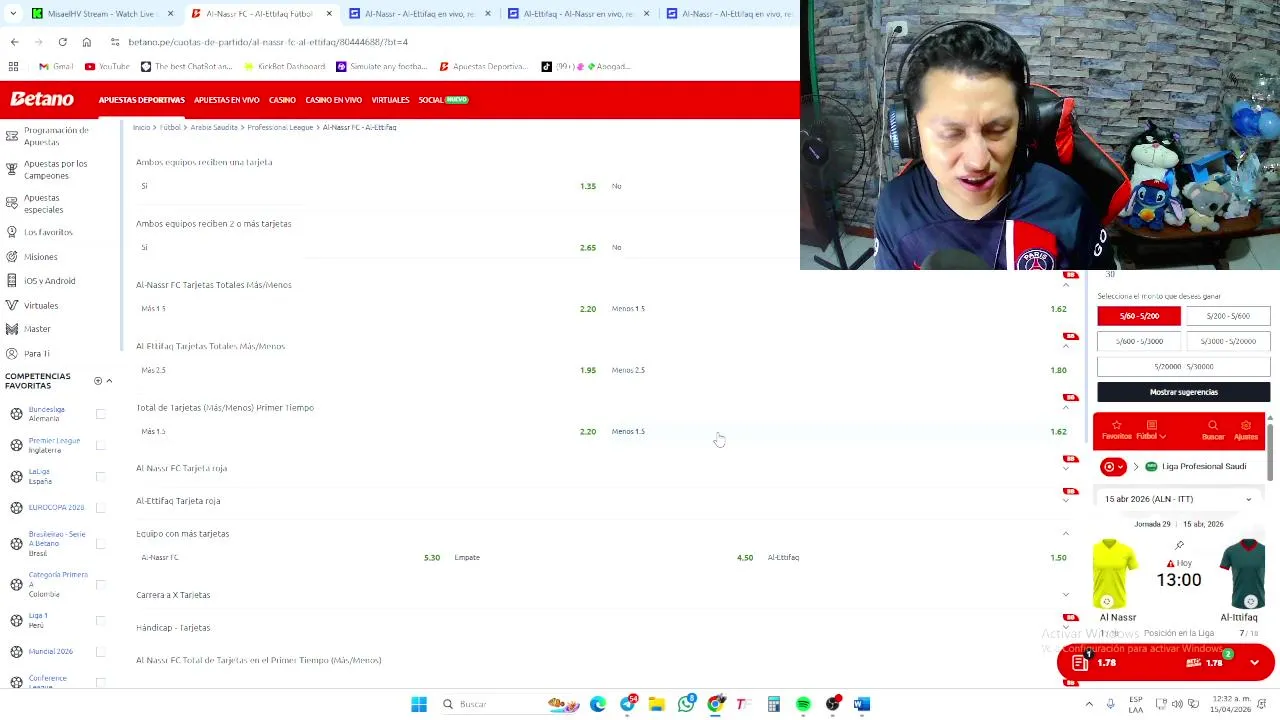Expand Al-Nassr FC Tarjeta roja market

[x=1066, y=468]
